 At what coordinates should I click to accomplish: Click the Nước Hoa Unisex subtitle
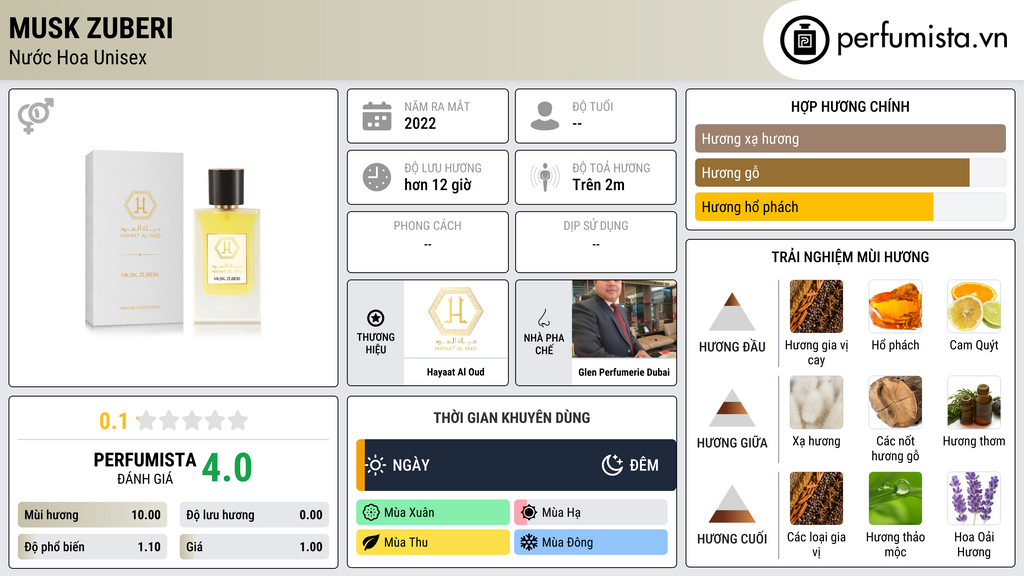point(78,57)
